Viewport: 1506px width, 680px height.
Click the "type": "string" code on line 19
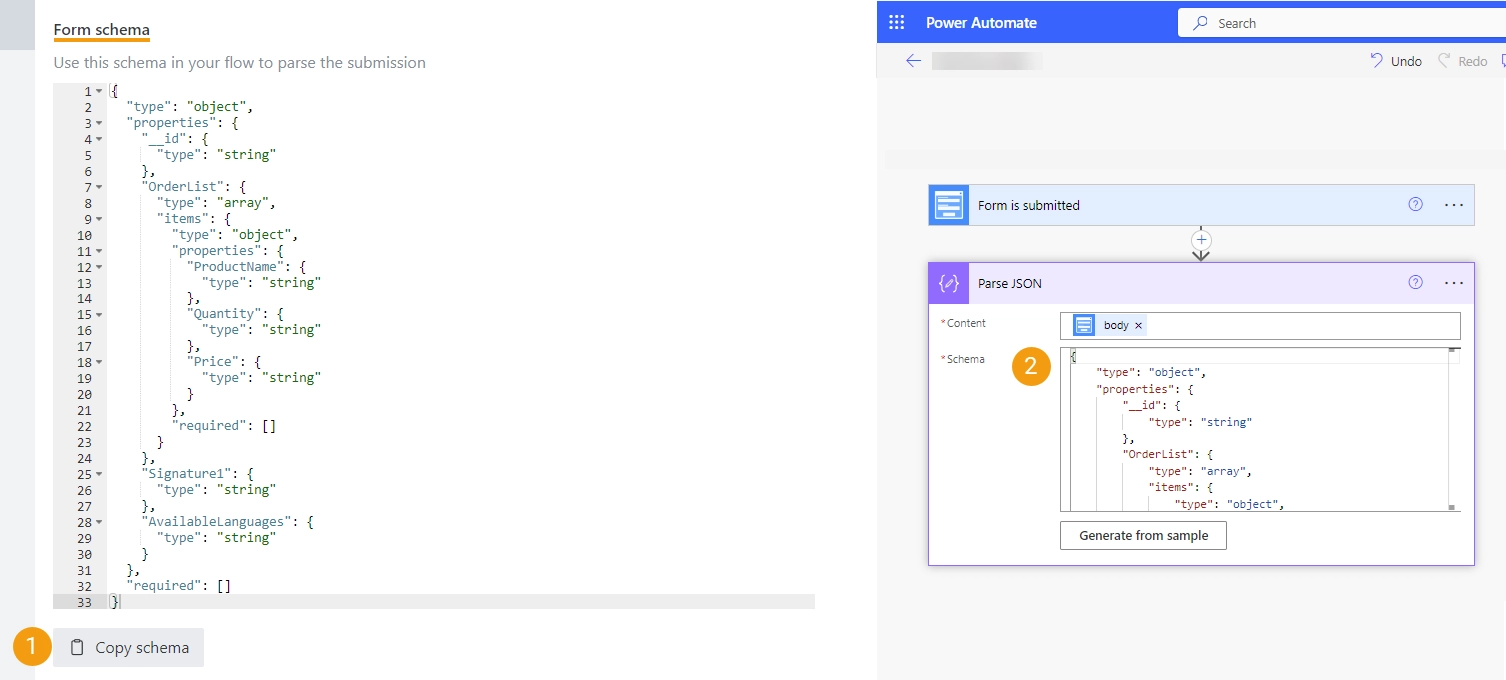pos(260,378)
